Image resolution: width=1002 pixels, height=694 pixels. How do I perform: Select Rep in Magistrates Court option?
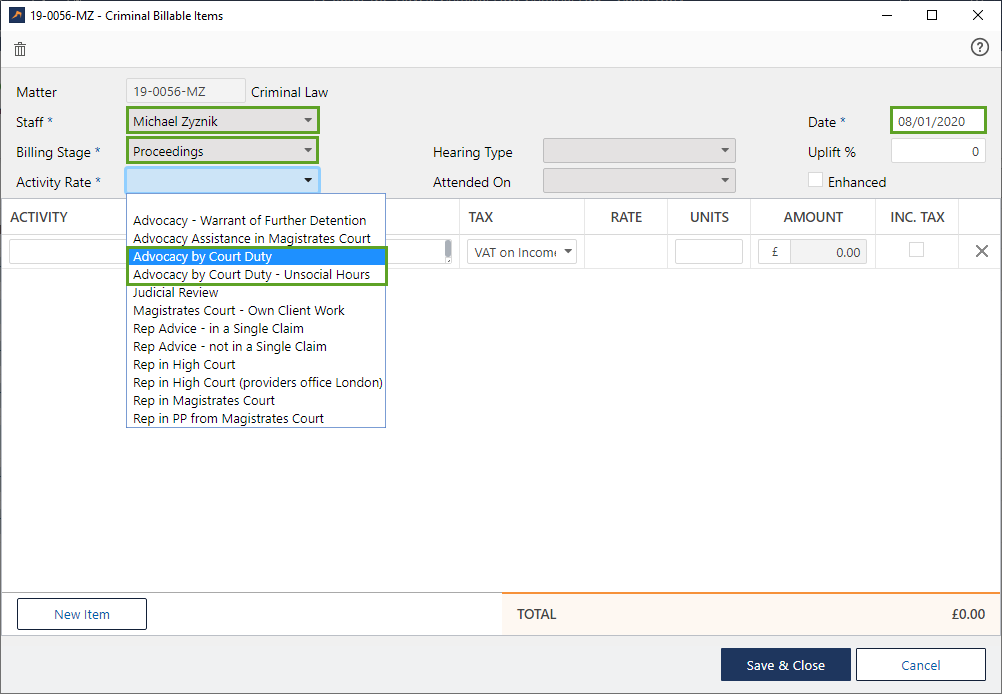click(204, 401)
